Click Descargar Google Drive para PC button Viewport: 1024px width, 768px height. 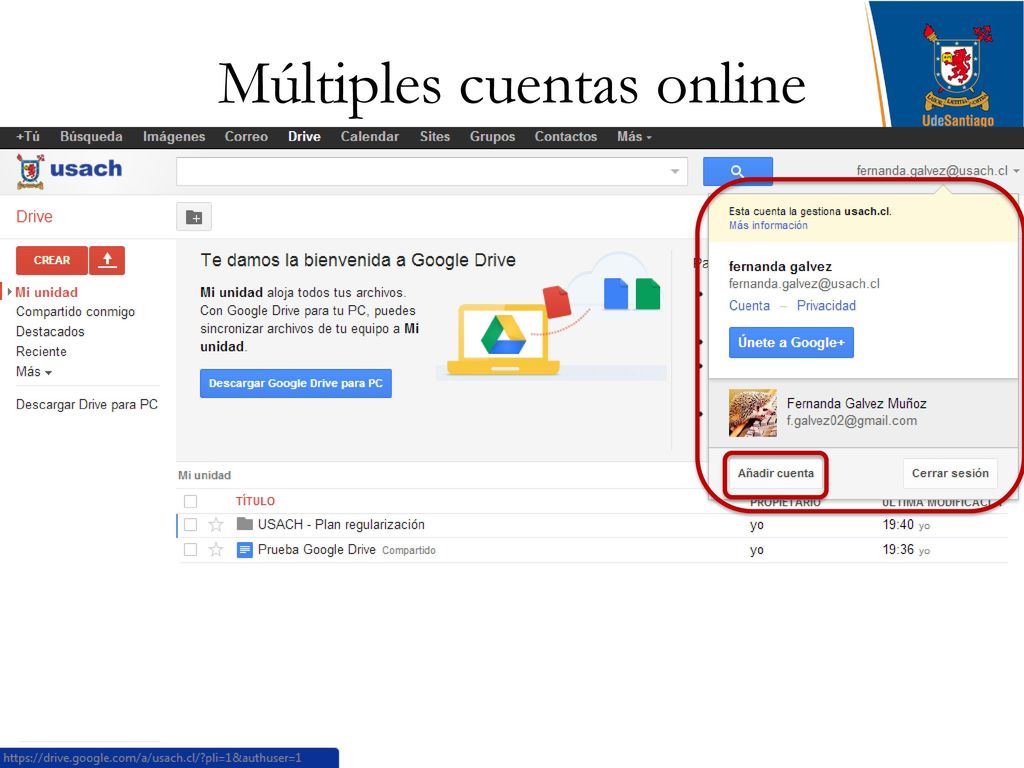coord(296,383)
